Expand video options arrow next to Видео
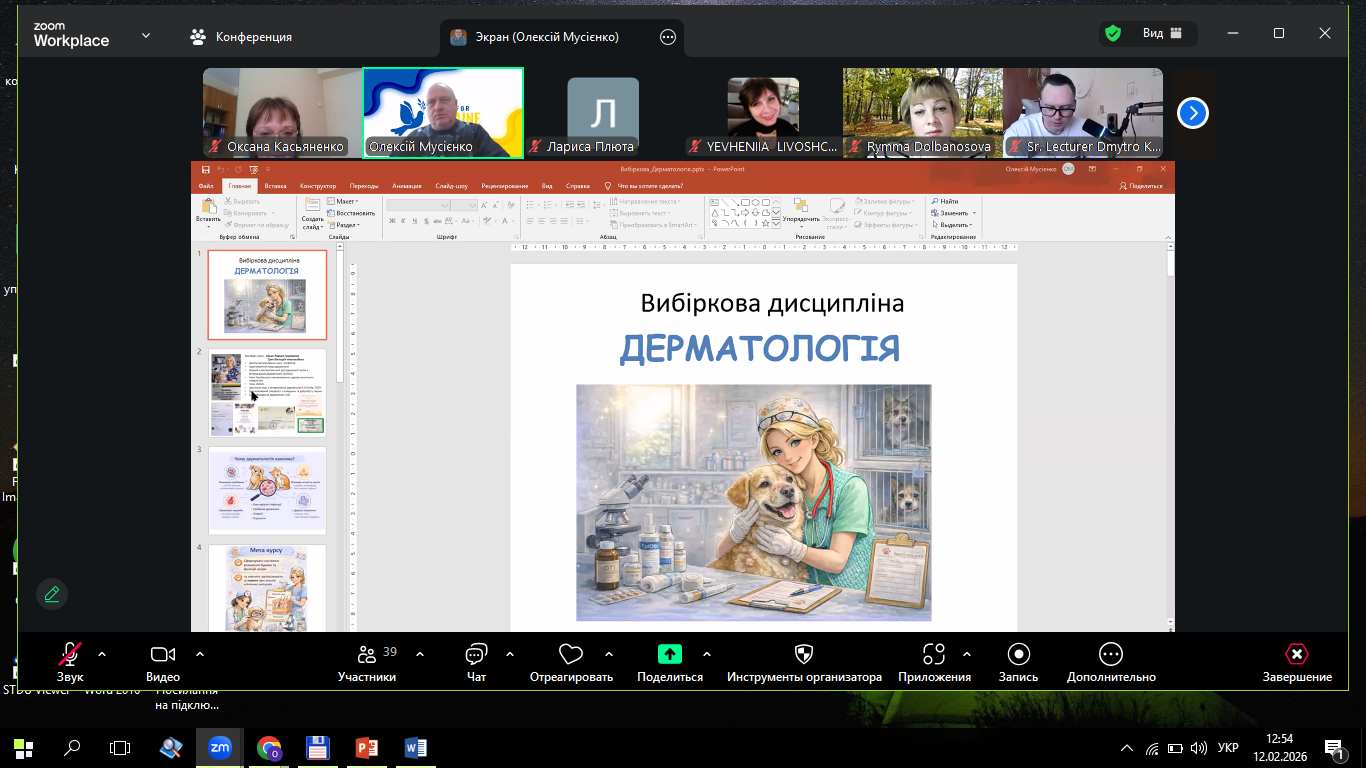The image size is (1366, 768). [x=200, y=654]
